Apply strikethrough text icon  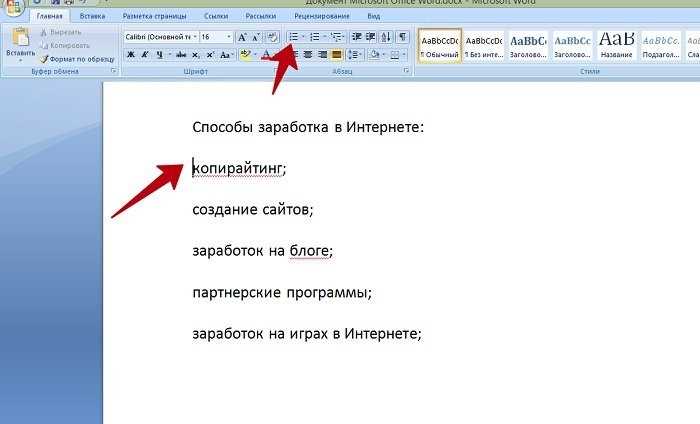pyautogui.click(x=181, y=55)
